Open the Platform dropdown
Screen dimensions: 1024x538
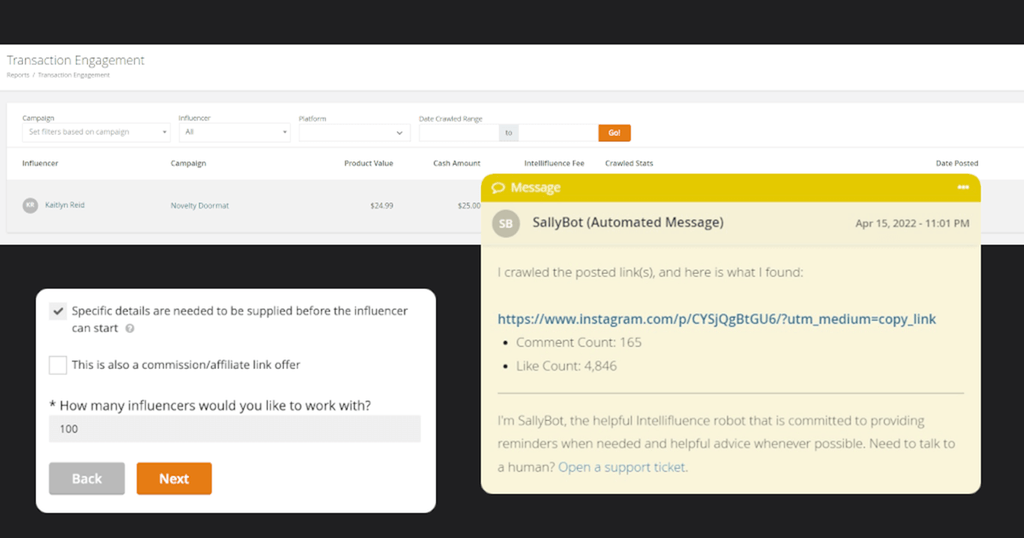(354, 132)
